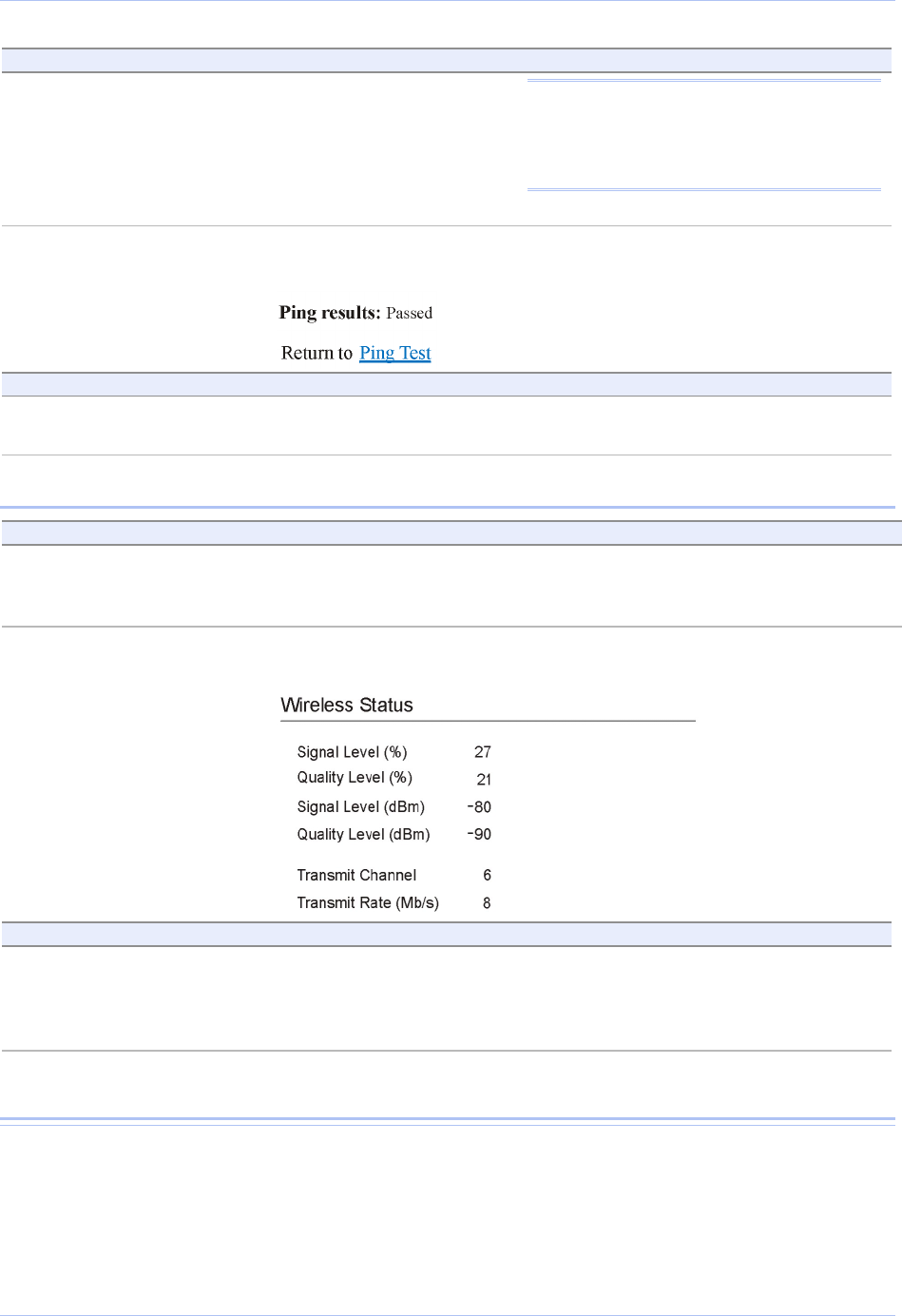Image resolution: width=902 pixels, height=1316 pixels.
Task: Select the Quality Level dBm value -90
Action: click(479, 835)
